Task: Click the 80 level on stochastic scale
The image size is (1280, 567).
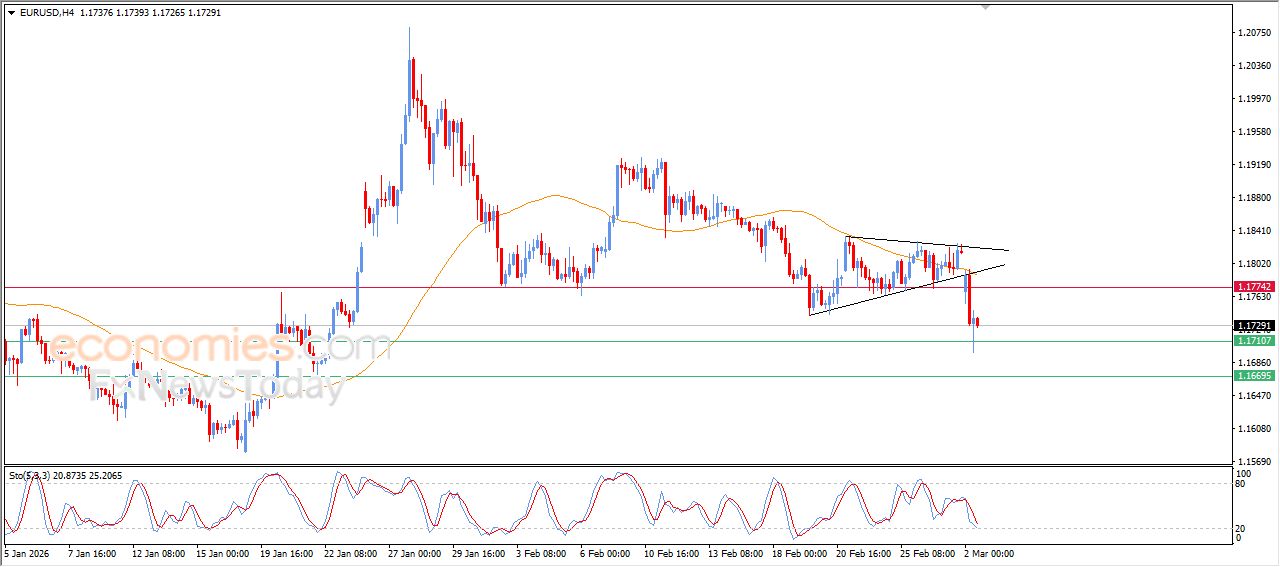Action: 1243,485
